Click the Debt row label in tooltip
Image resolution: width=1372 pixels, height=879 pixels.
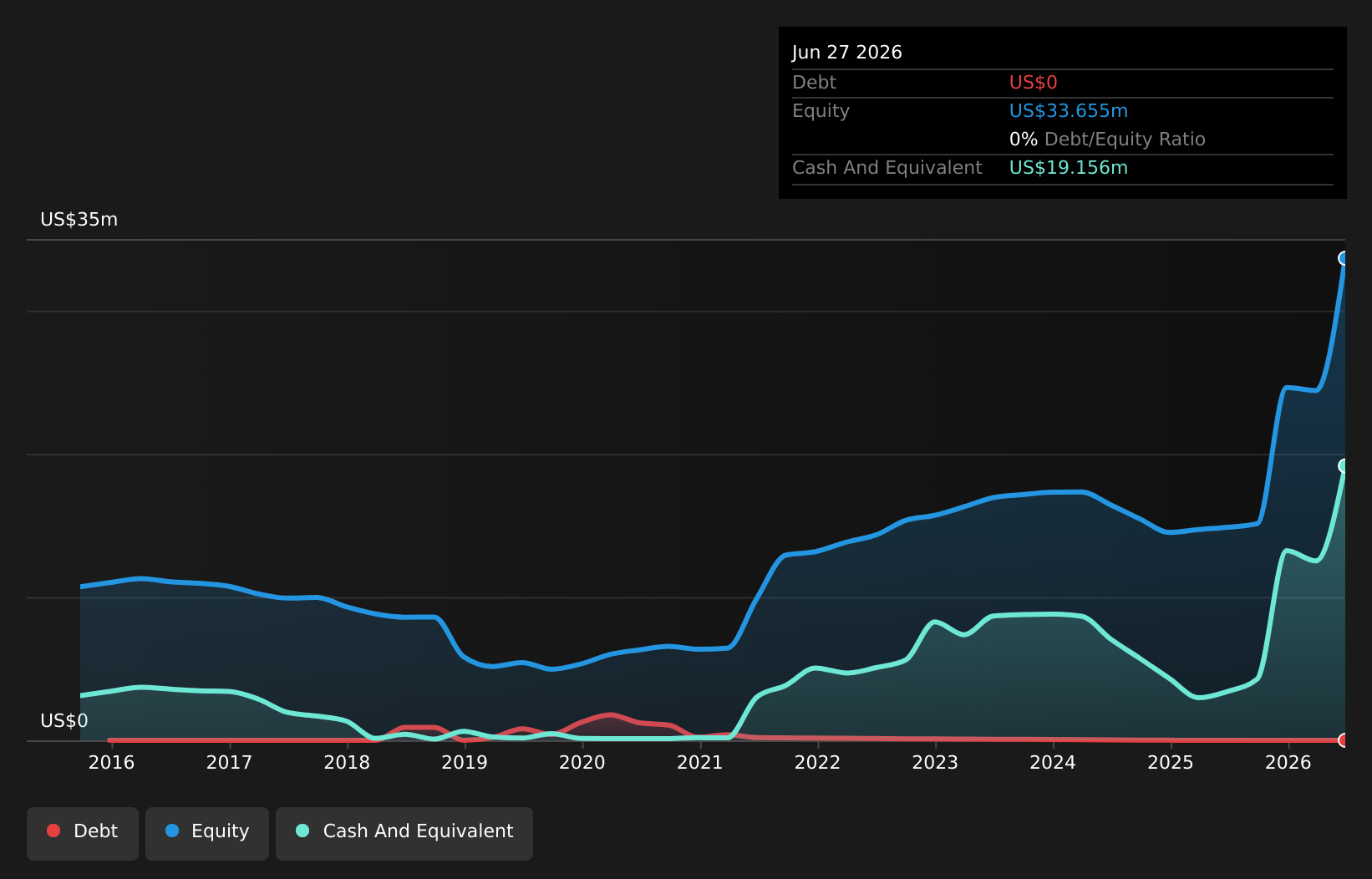point(814,83)
